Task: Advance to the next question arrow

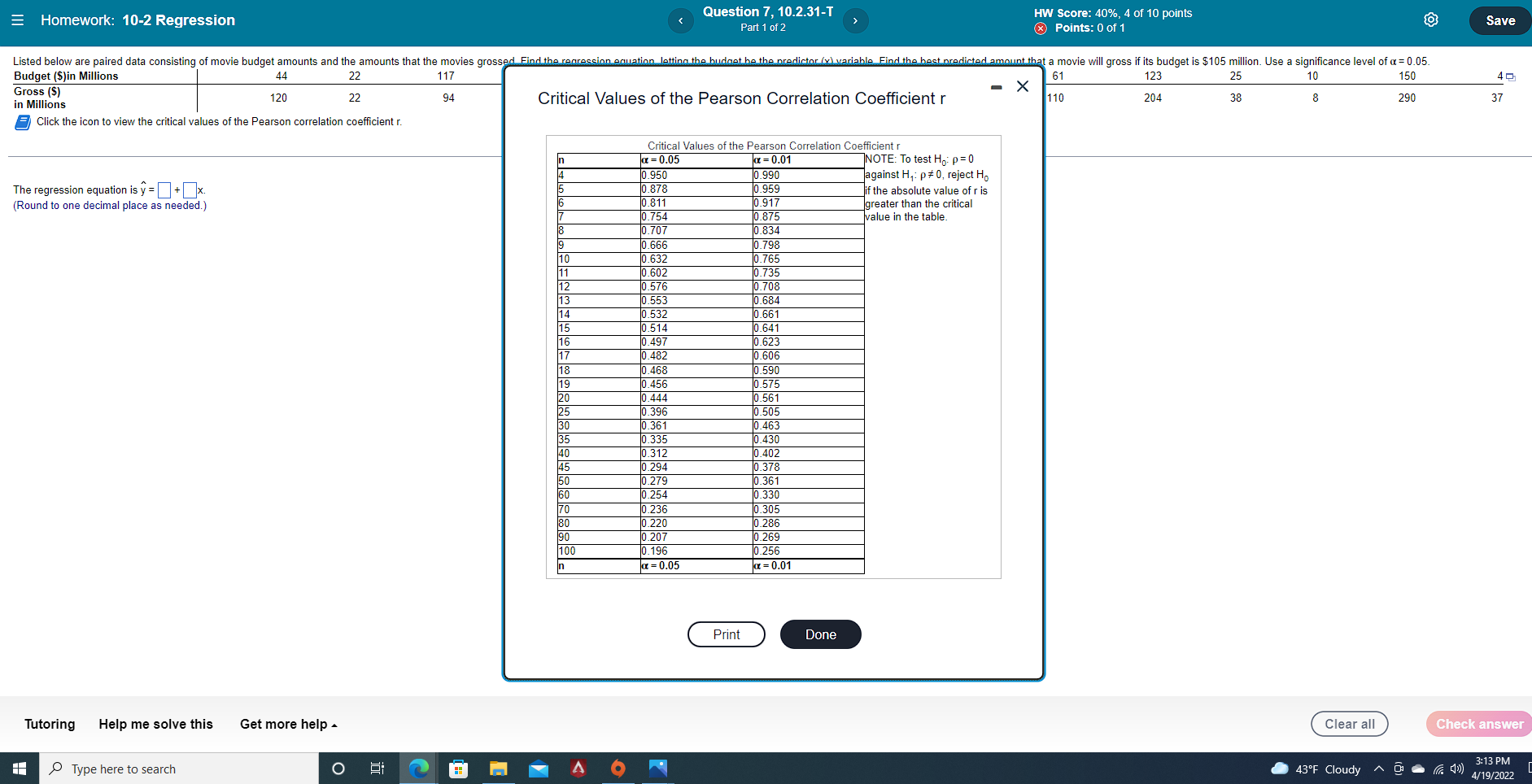Action: coord(855,20)
